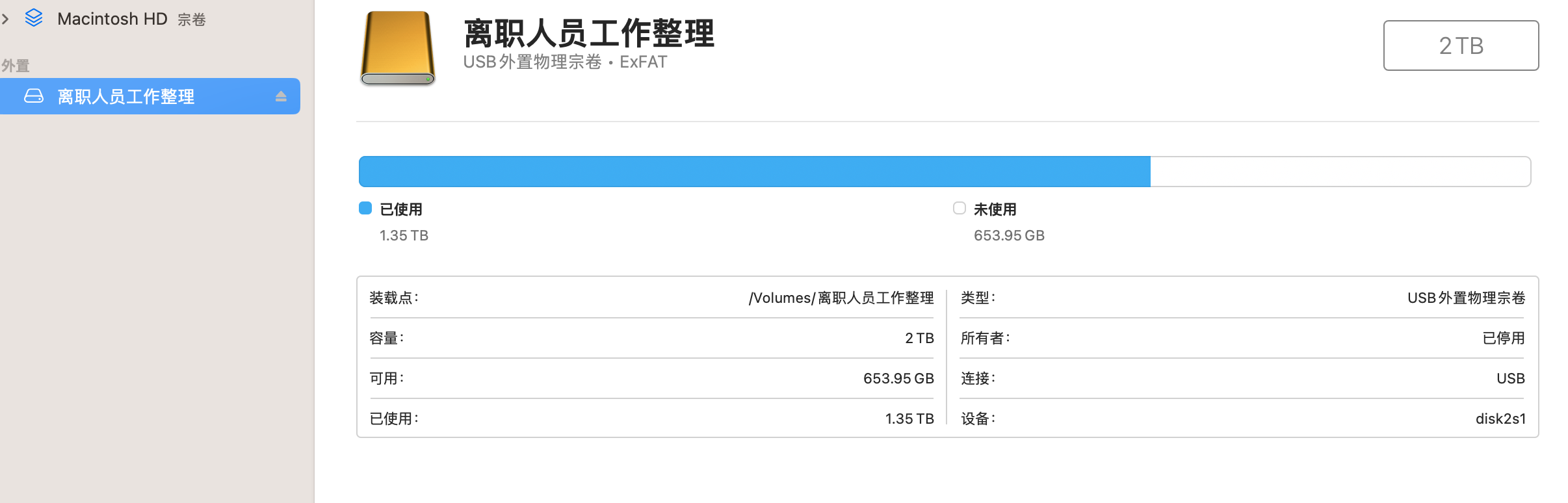Image resolution: width=1568 pixels, height=503 pixels.
Task: Select Macintosh HD in the sidebar
Action: 112,19
